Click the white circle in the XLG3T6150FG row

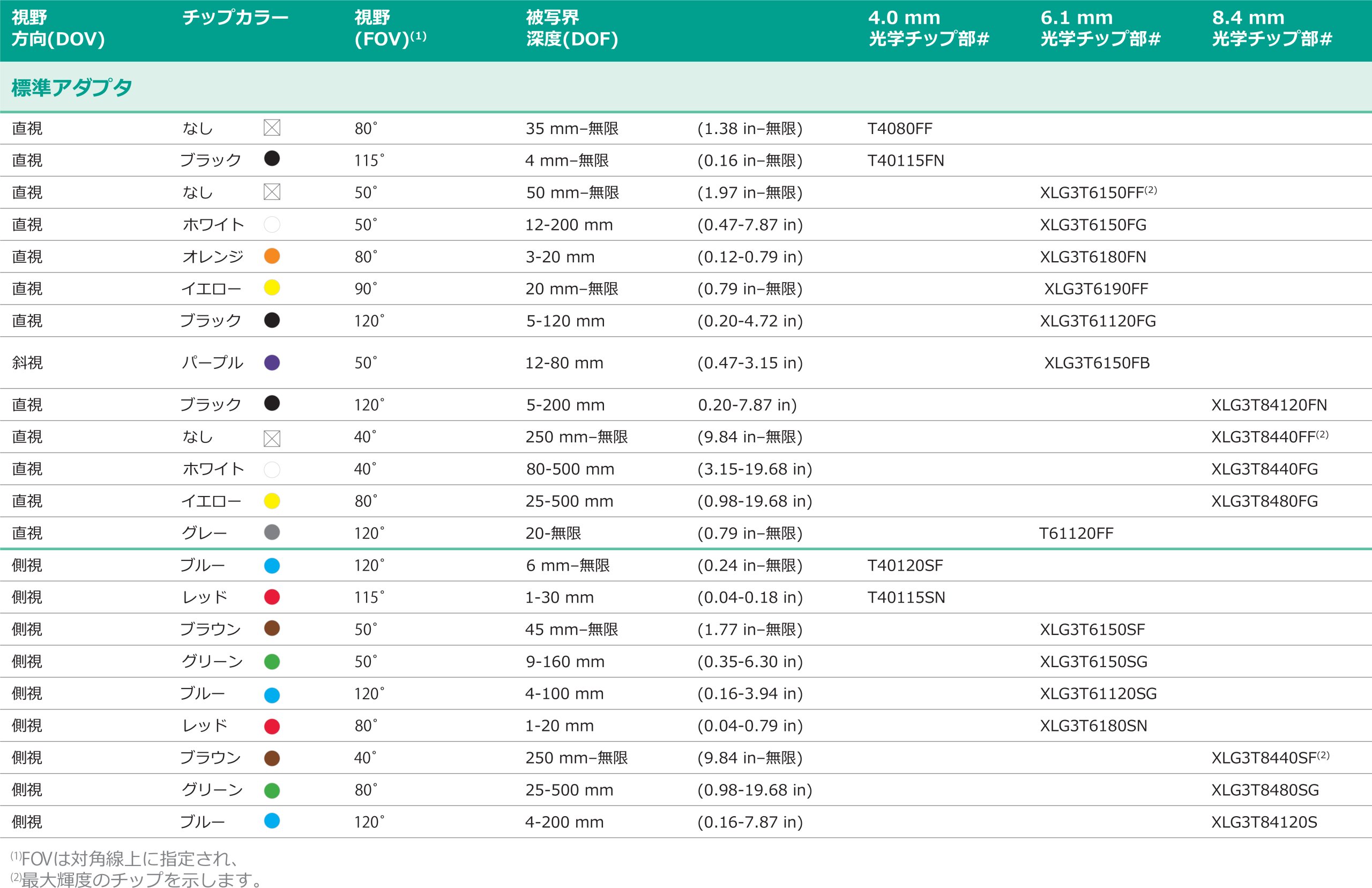(272, 224)
